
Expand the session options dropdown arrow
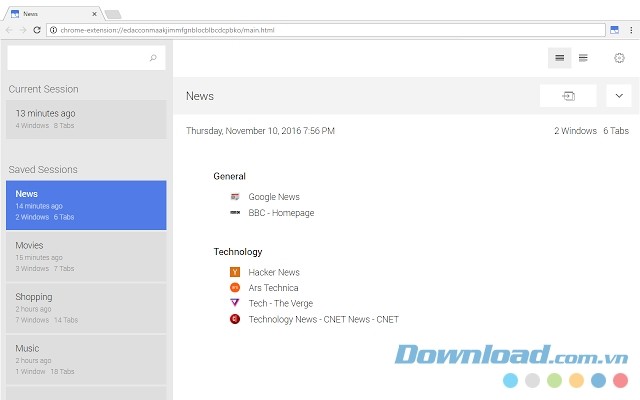pyautogui.click(x=618, y=96)
